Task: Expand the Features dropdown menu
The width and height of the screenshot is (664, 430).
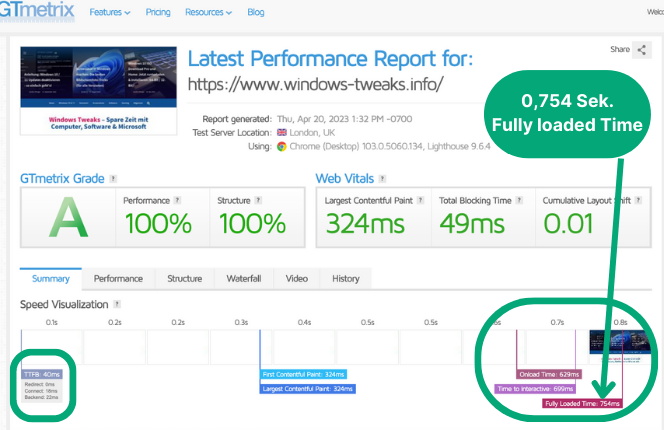Action: (x=110, y=13)
